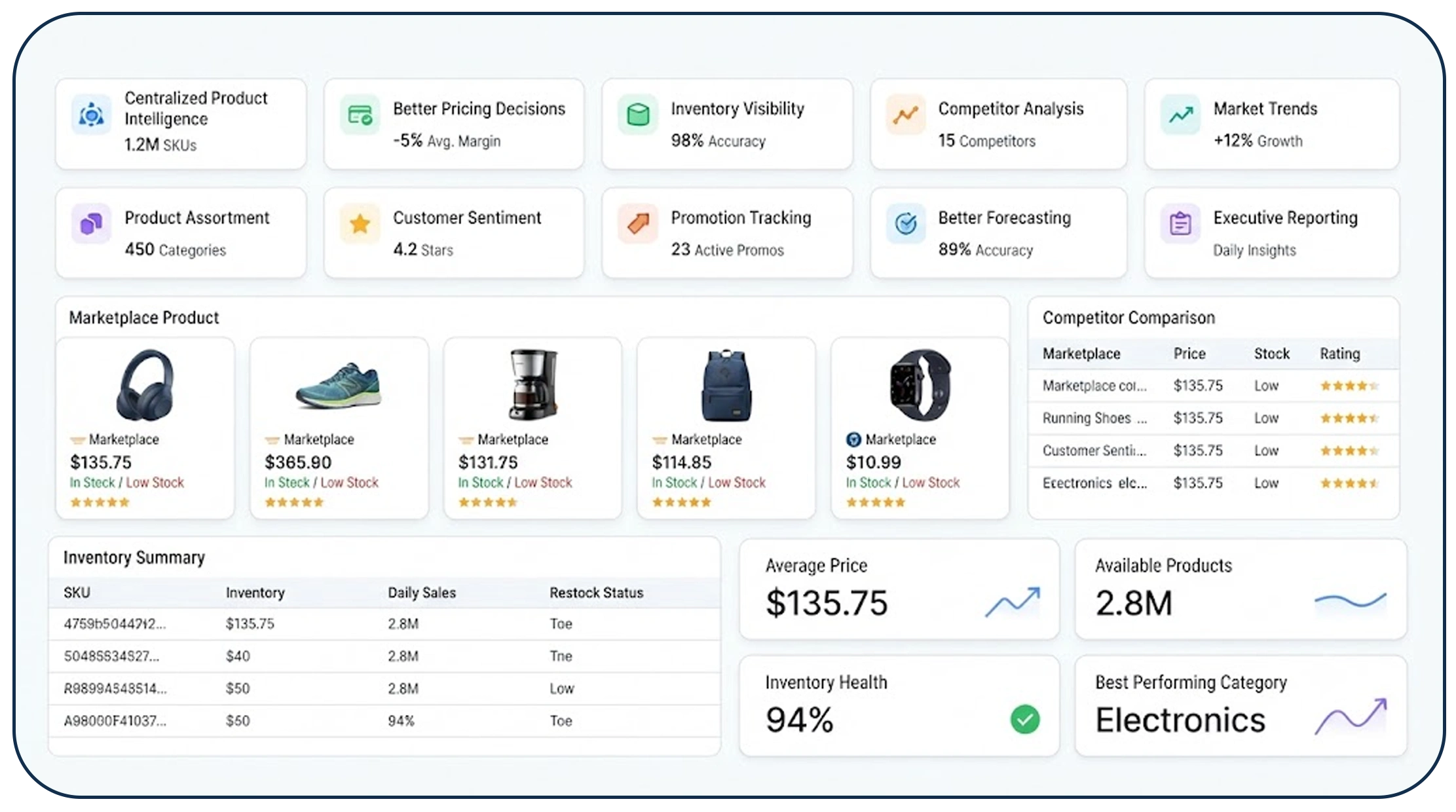Select the SKU row 4759b50447i2...
The image size is (1456, 812).
click(x=384, y=624)
